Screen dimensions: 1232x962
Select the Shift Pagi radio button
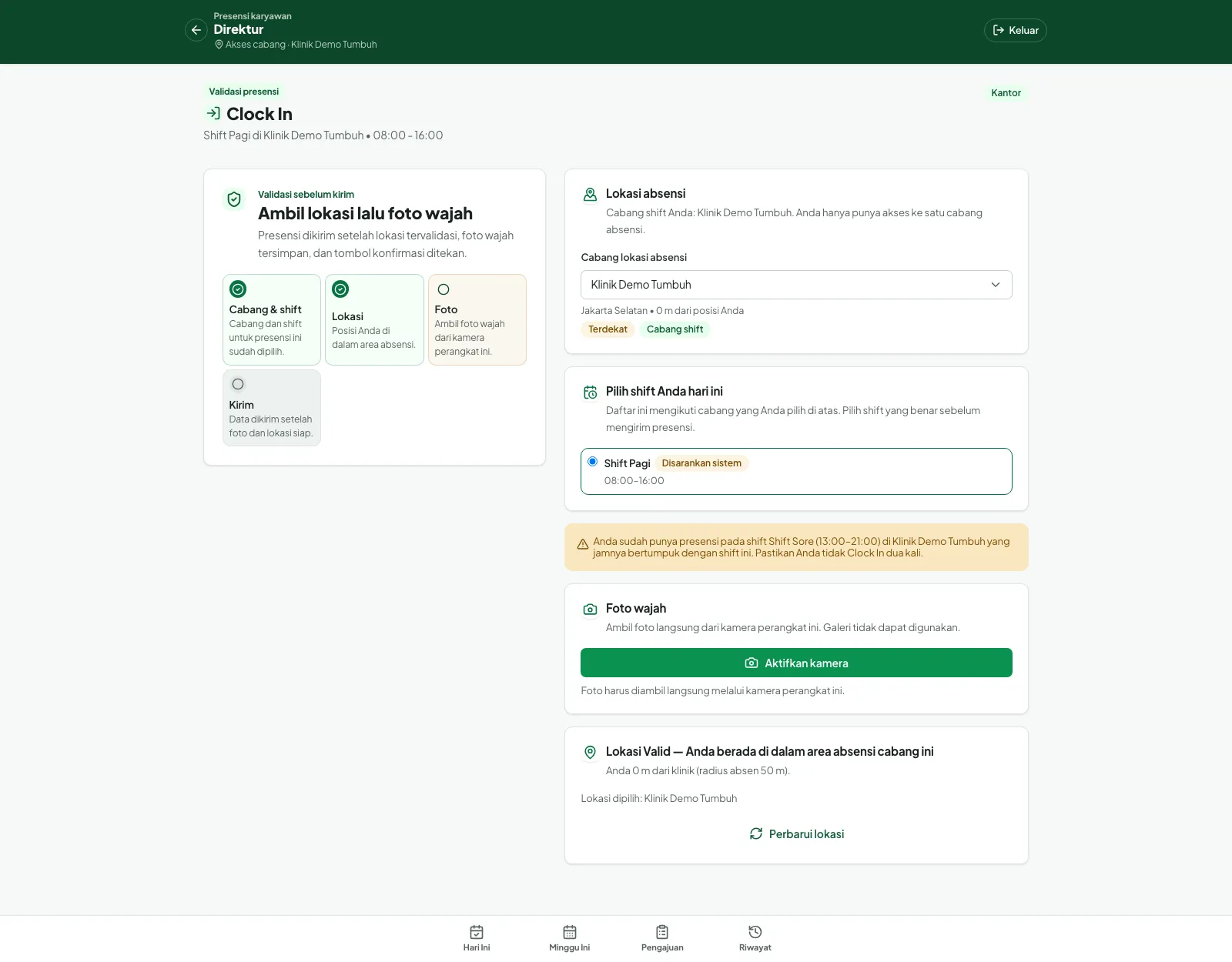593,462
